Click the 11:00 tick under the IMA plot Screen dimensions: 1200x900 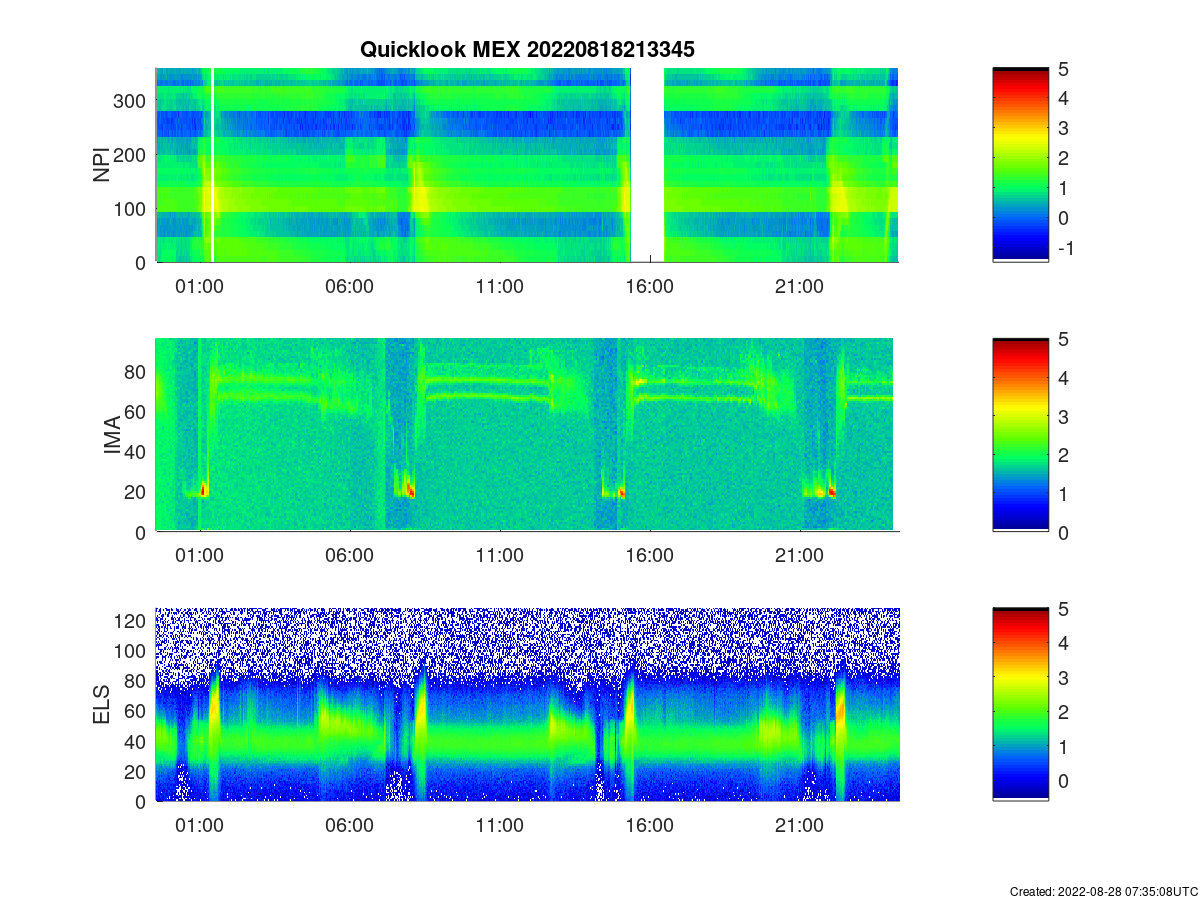pyautogui.click(x=500, y=556)
